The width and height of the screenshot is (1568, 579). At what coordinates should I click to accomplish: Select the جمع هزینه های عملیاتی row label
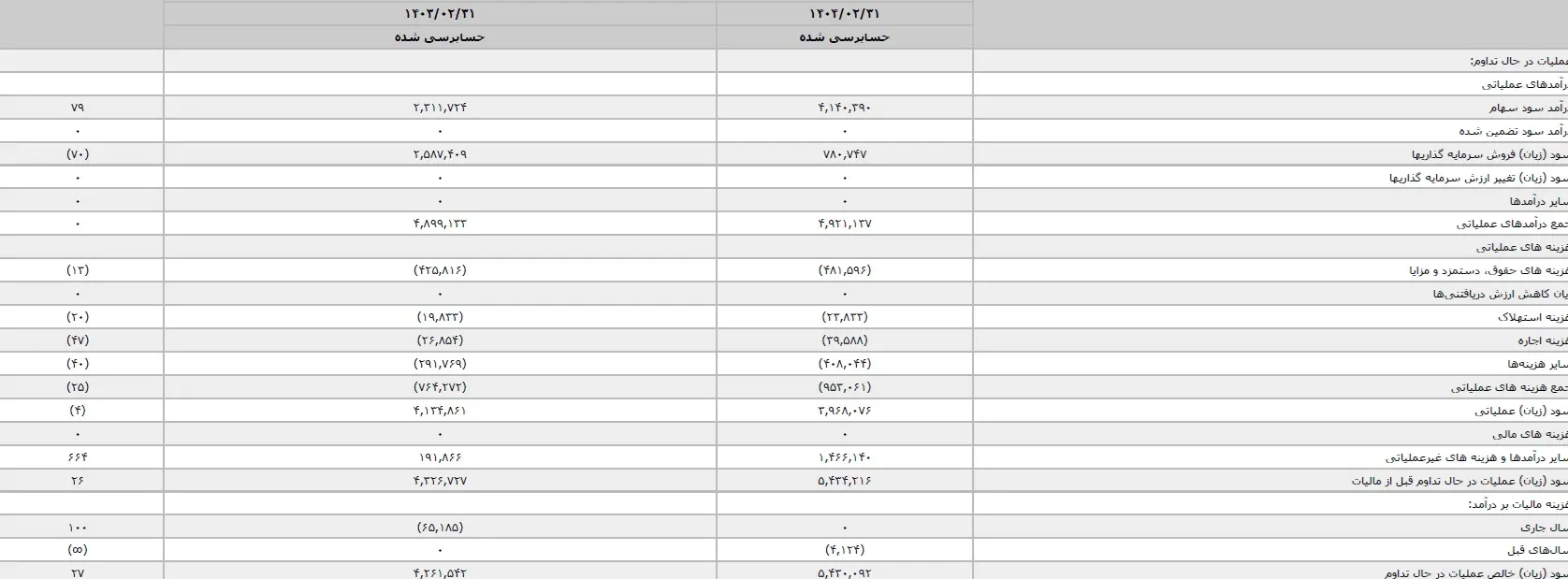click(1508, 387)
